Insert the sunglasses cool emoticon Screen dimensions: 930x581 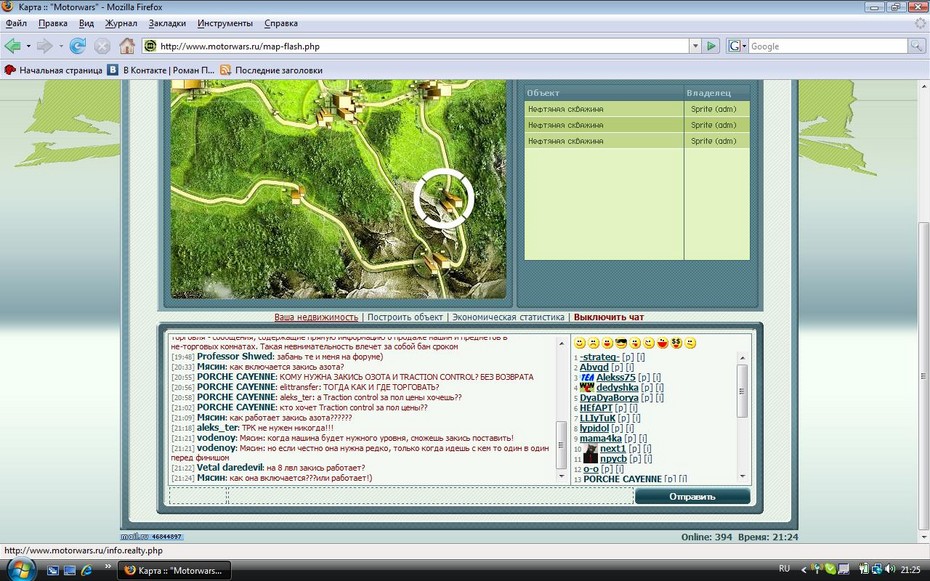(x=621, y=343)
